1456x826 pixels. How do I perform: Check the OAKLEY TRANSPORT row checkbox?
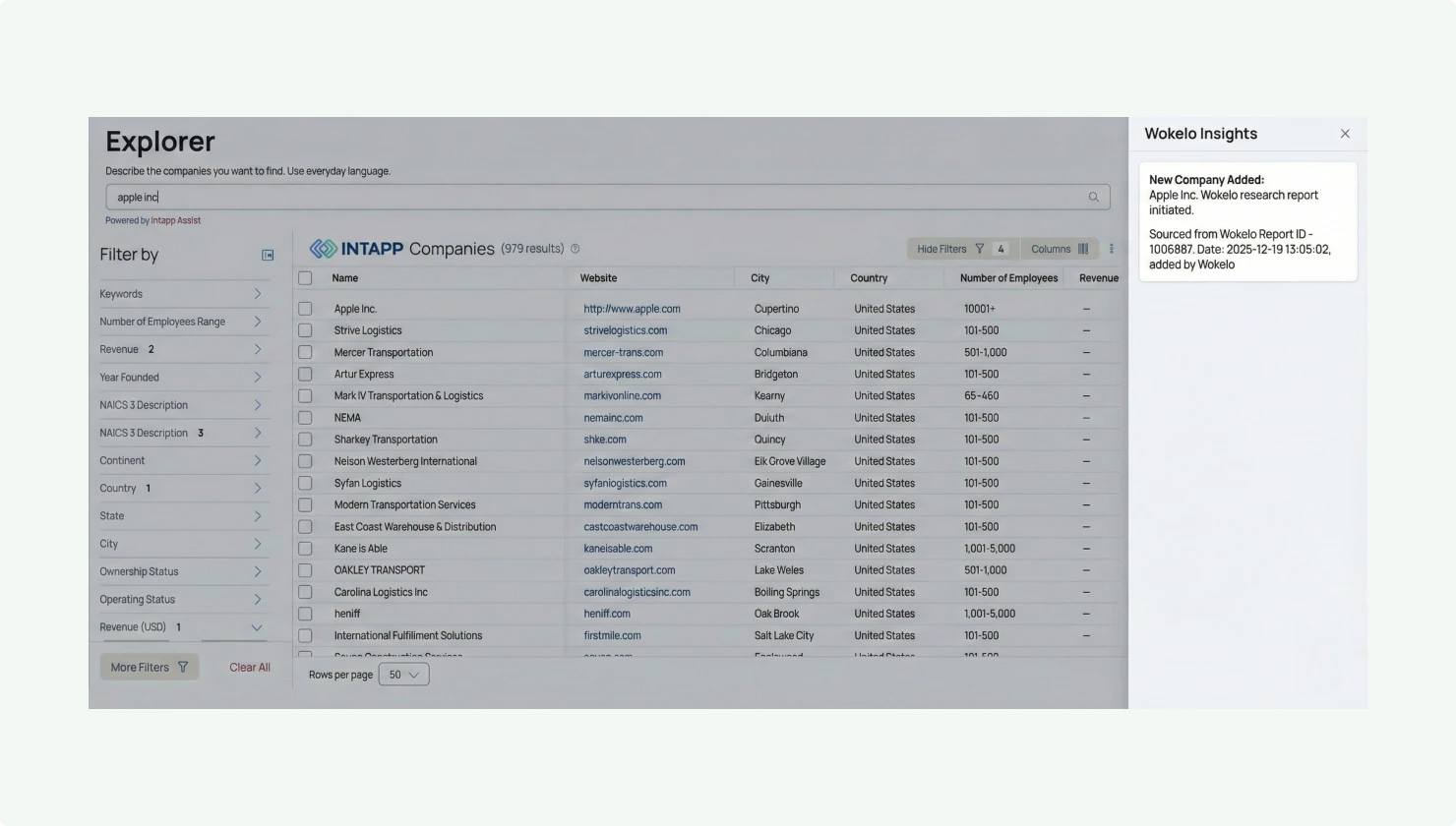pos(305,570)
